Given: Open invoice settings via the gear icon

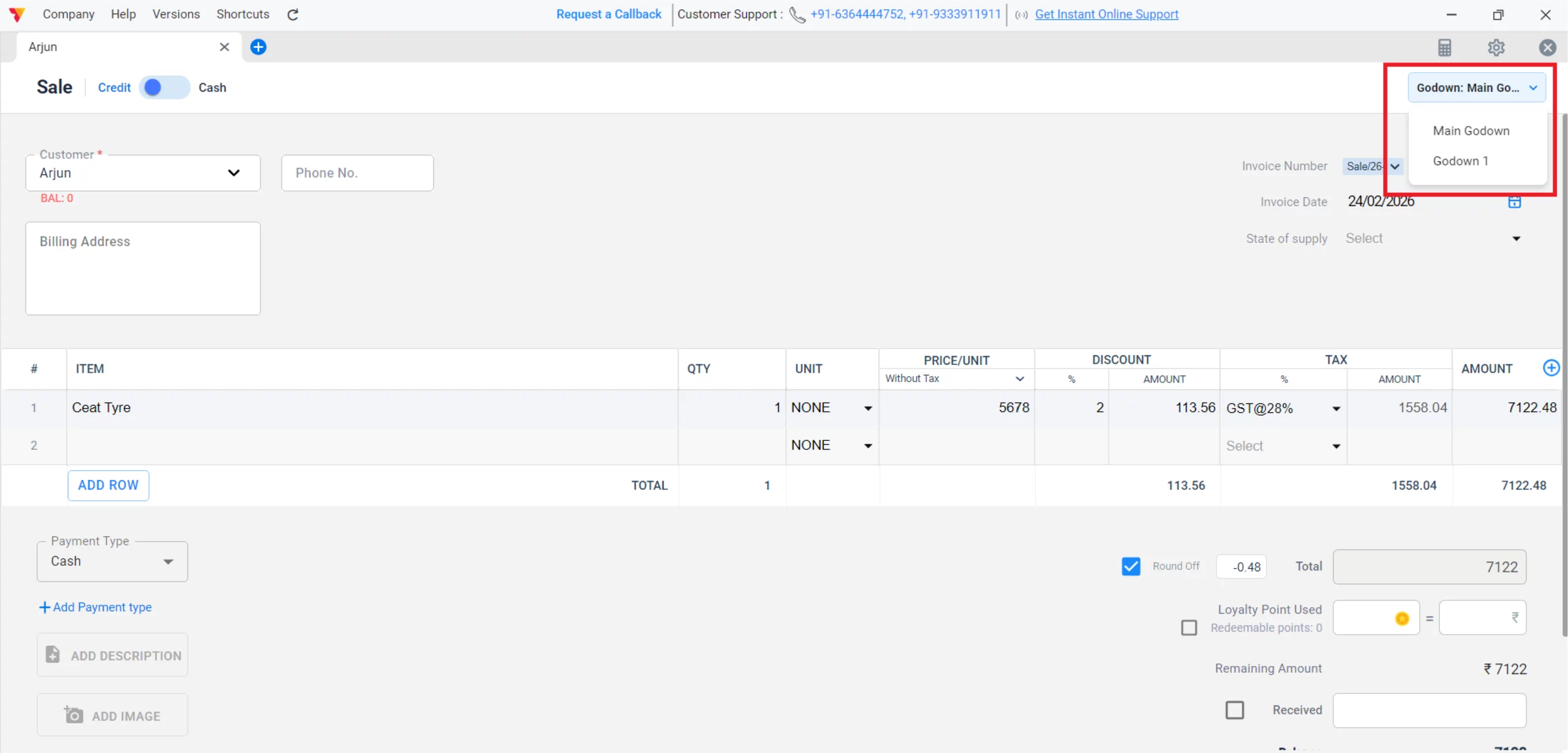Looking at the screenshot, I should coord(1496,47).
